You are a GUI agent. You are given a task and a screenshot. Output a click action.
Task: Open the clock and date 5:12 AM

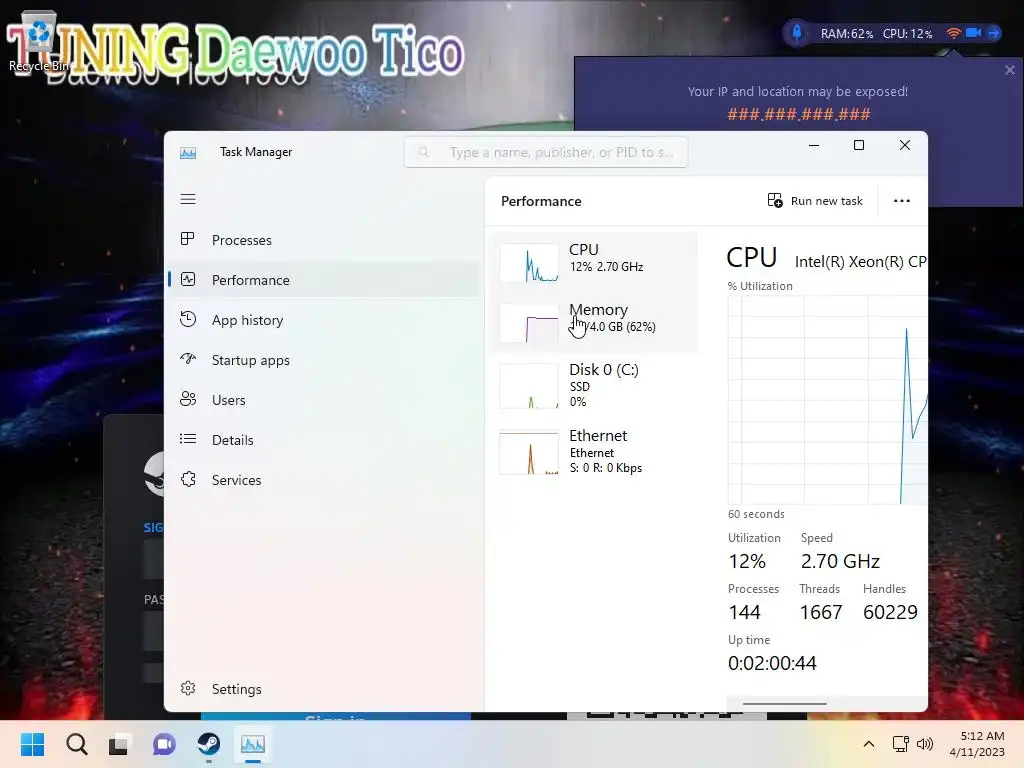978,744
